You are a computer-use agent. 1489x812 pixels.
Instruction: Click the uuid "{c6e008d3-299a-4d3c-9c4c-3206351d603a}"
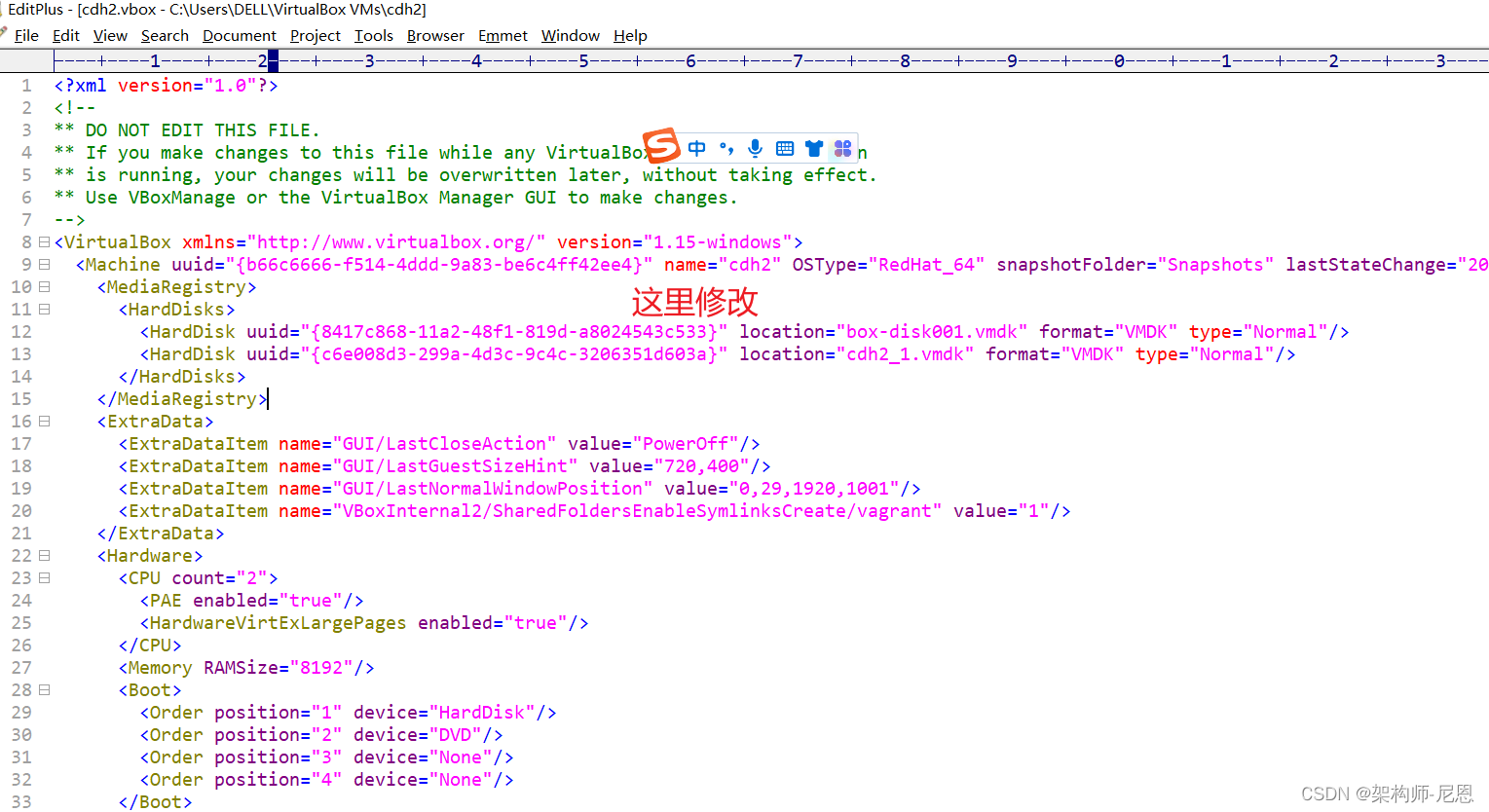pyautogui.click(x=514, y=354)
